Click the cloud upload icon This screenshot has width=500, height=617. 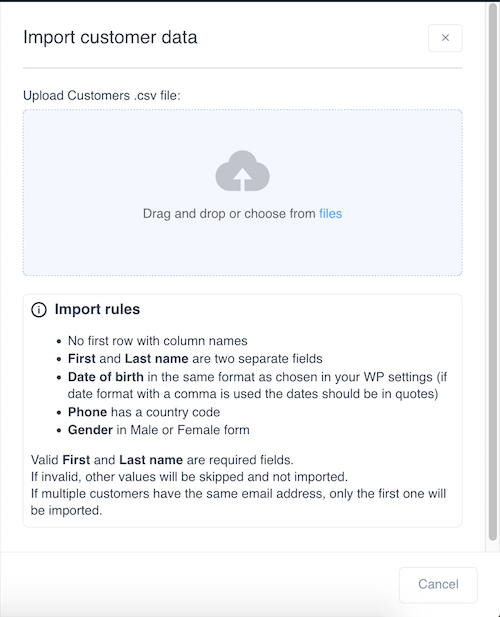[x=242, y=171]
